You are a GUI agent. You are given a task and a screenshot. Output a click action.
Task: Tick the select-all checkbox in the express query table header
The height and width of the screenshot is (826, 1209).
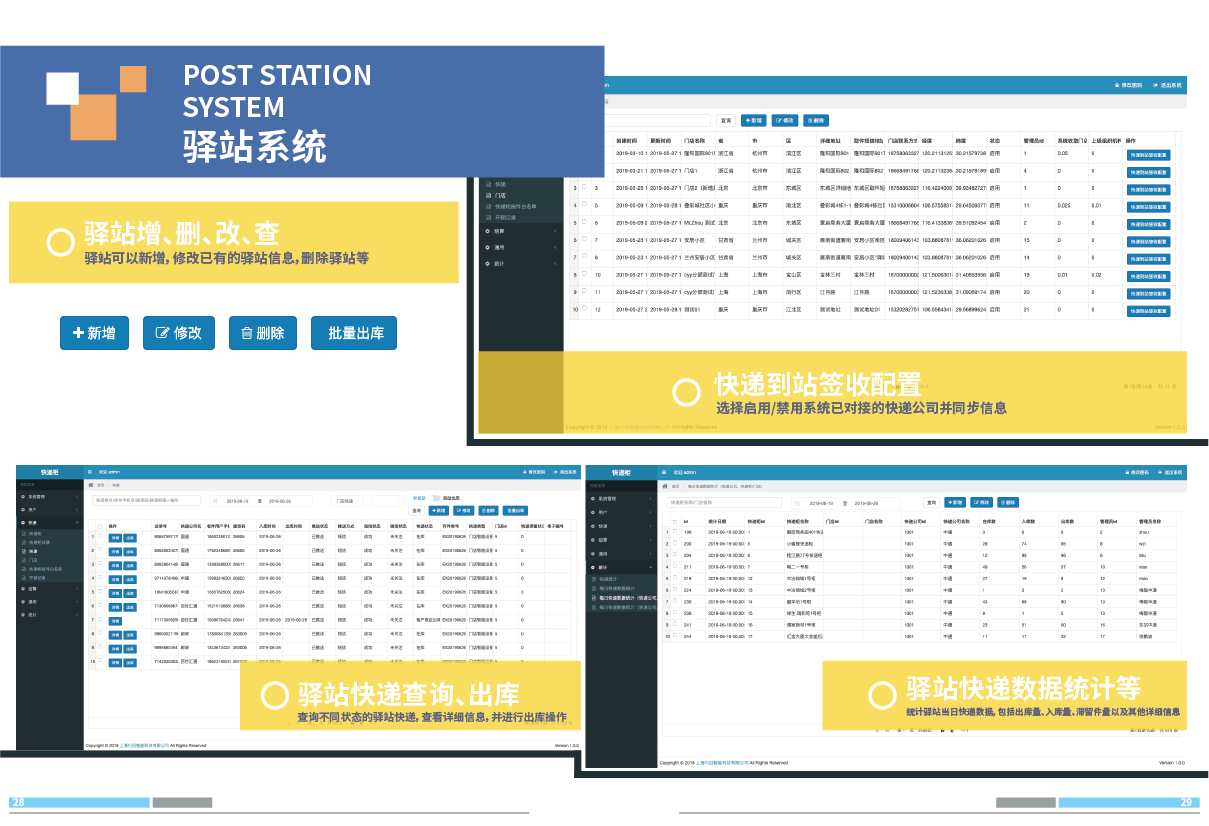pos(99,525)
